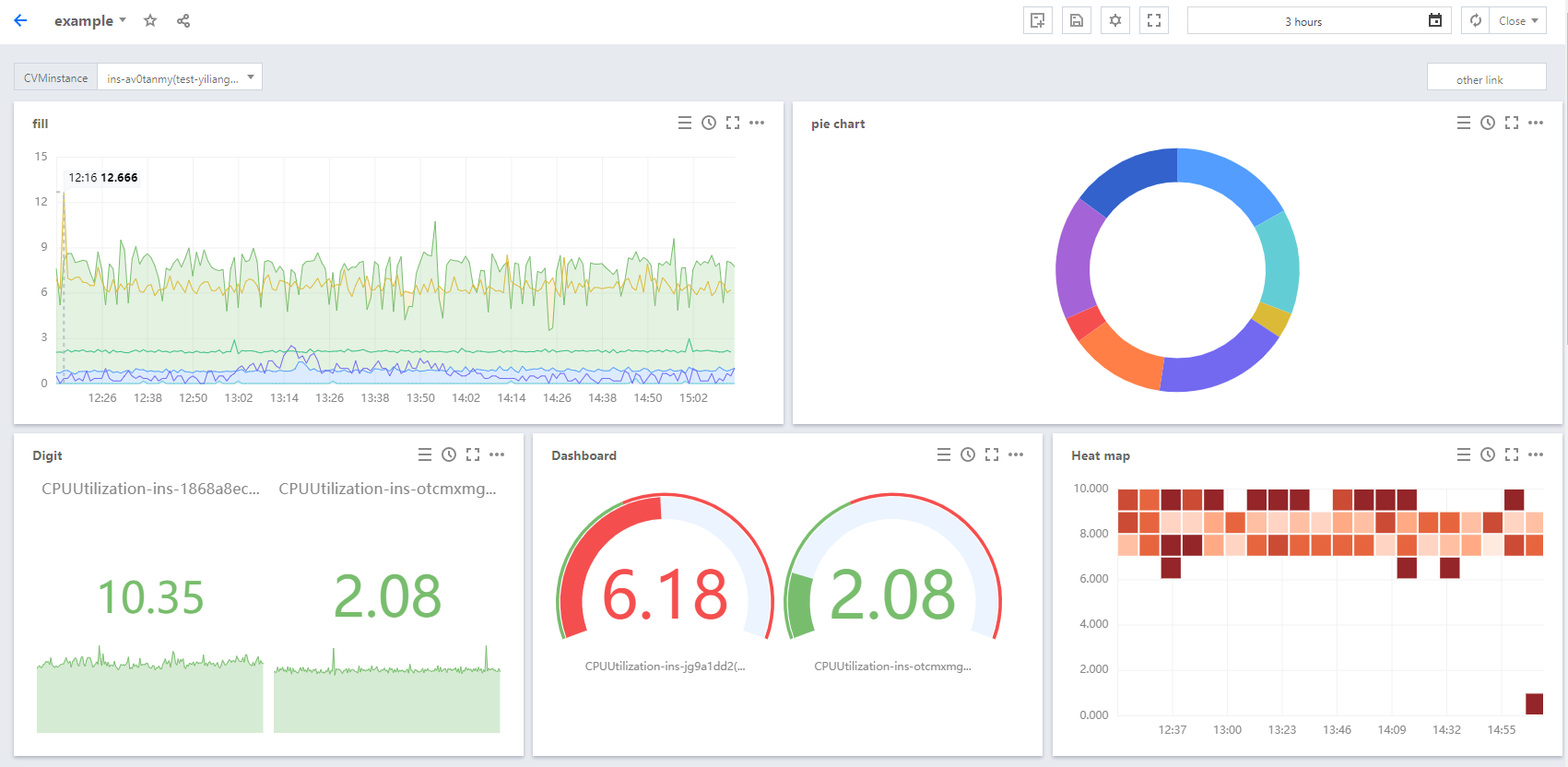This screenshot has height=767, width=1568.
Task: Open the calendar time range picker
Action: (x=1435, y=20)
